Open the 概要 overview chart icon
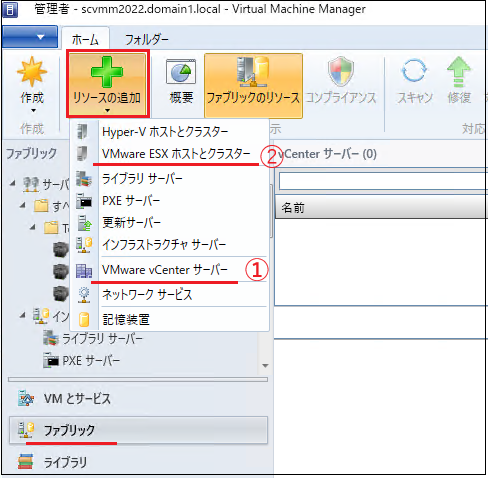 click(181, 72)
